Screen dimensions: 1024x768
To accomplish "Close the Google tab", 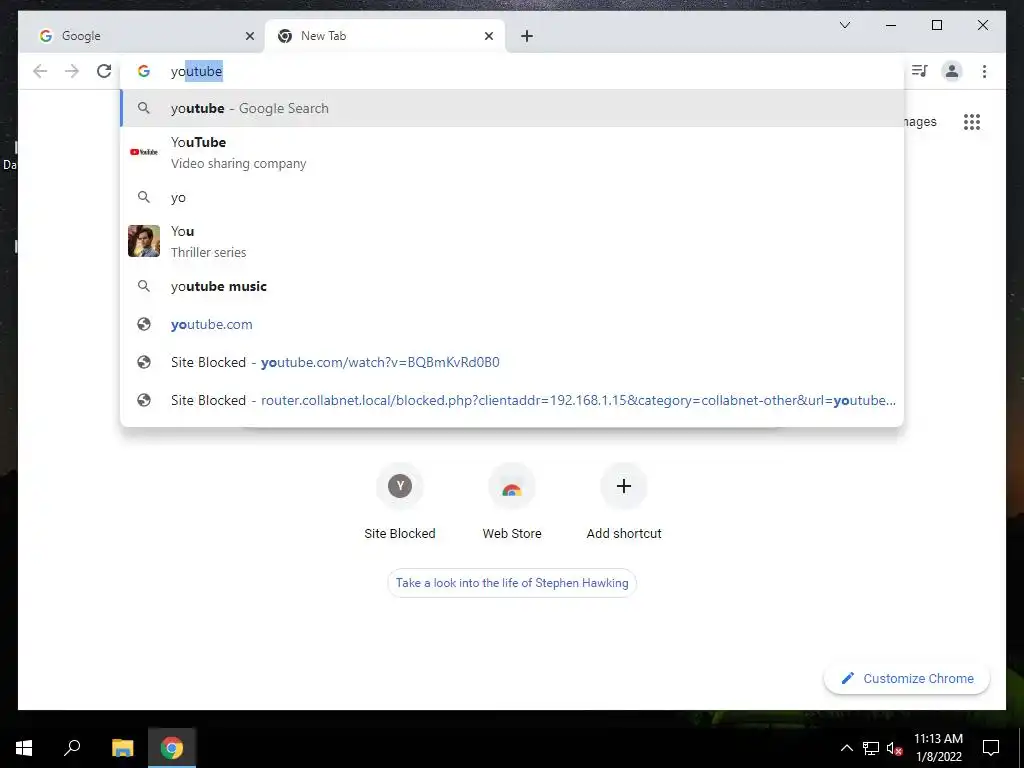I will coord(249,36).
